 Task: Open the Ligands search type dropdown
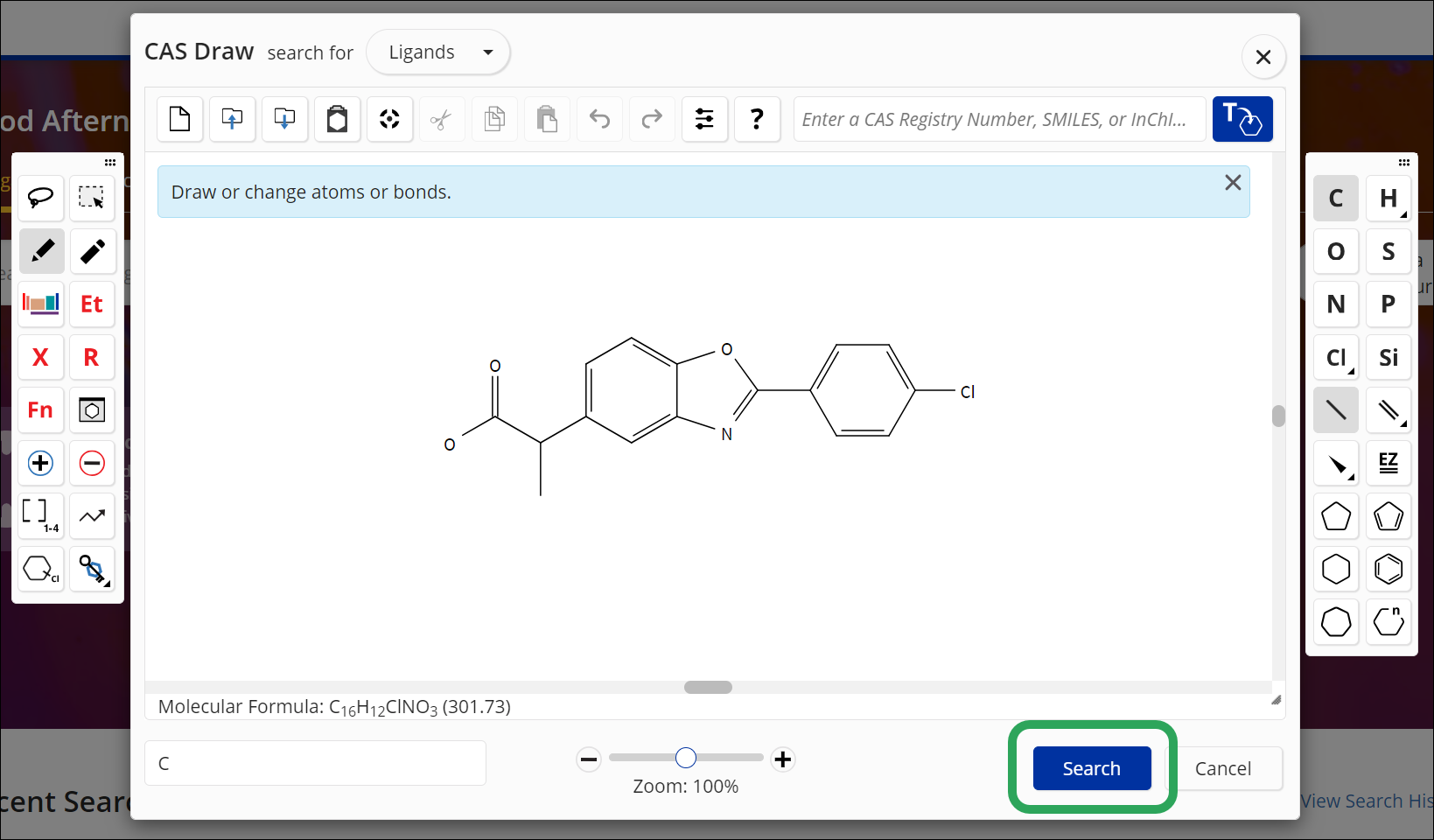[438, 52]
